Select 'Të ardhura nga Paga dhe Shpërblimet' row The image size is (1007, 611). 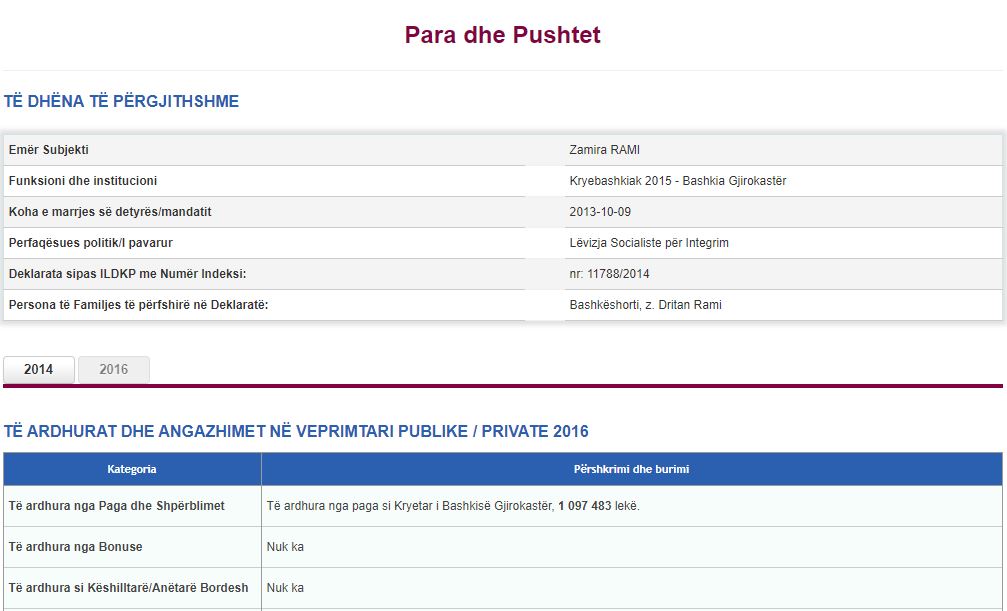coord(116,506)
